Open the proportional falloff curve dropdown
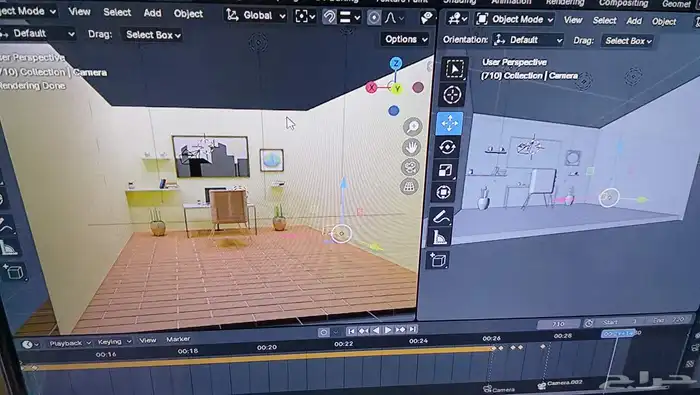700x395 pixels. 395,18
